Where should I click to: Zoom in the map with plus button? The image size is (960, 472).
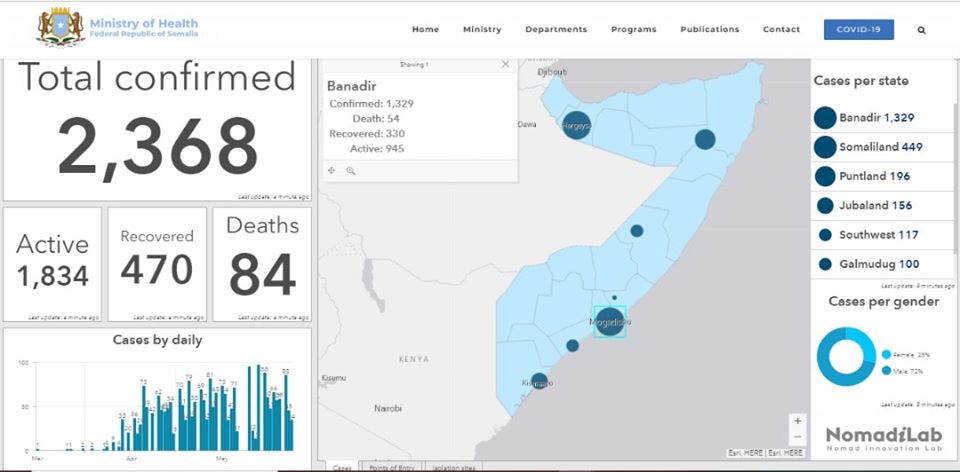coord(797,421)
